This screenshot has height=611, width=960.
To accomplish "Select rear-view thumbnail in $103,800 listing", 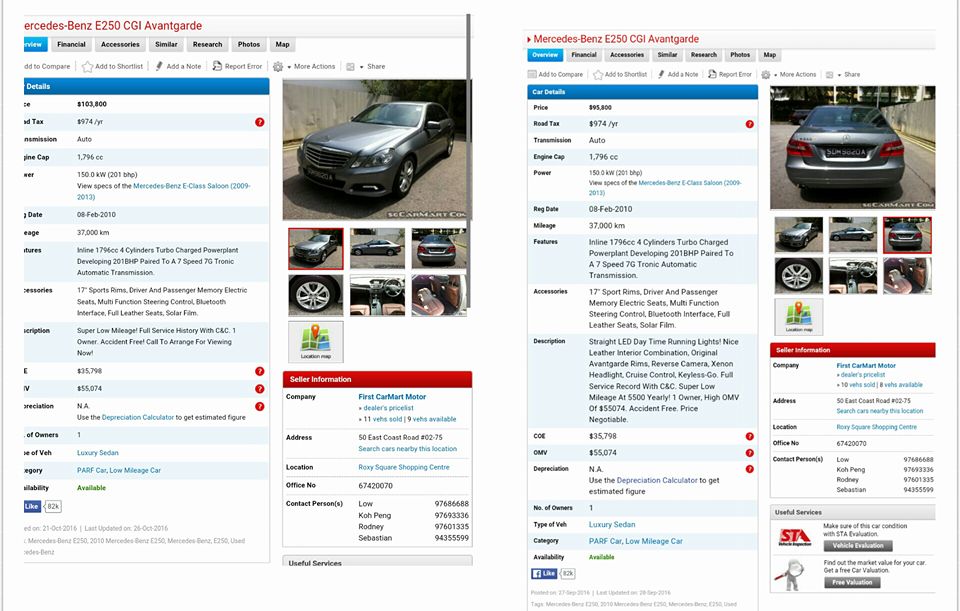I will pos(439,249).
